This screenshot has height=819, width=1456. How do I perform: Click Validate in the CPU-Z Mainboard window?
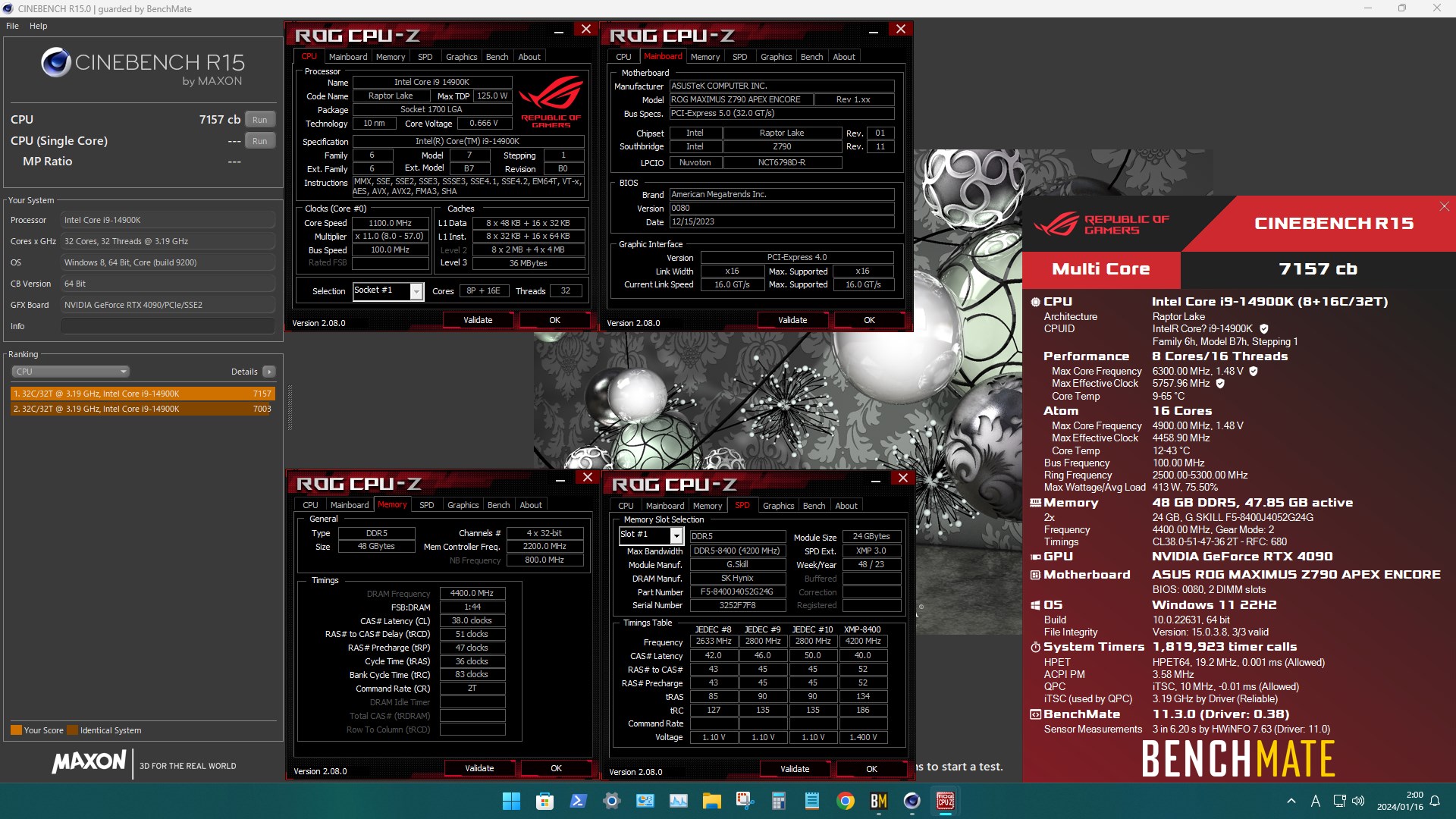pos(792,321)
